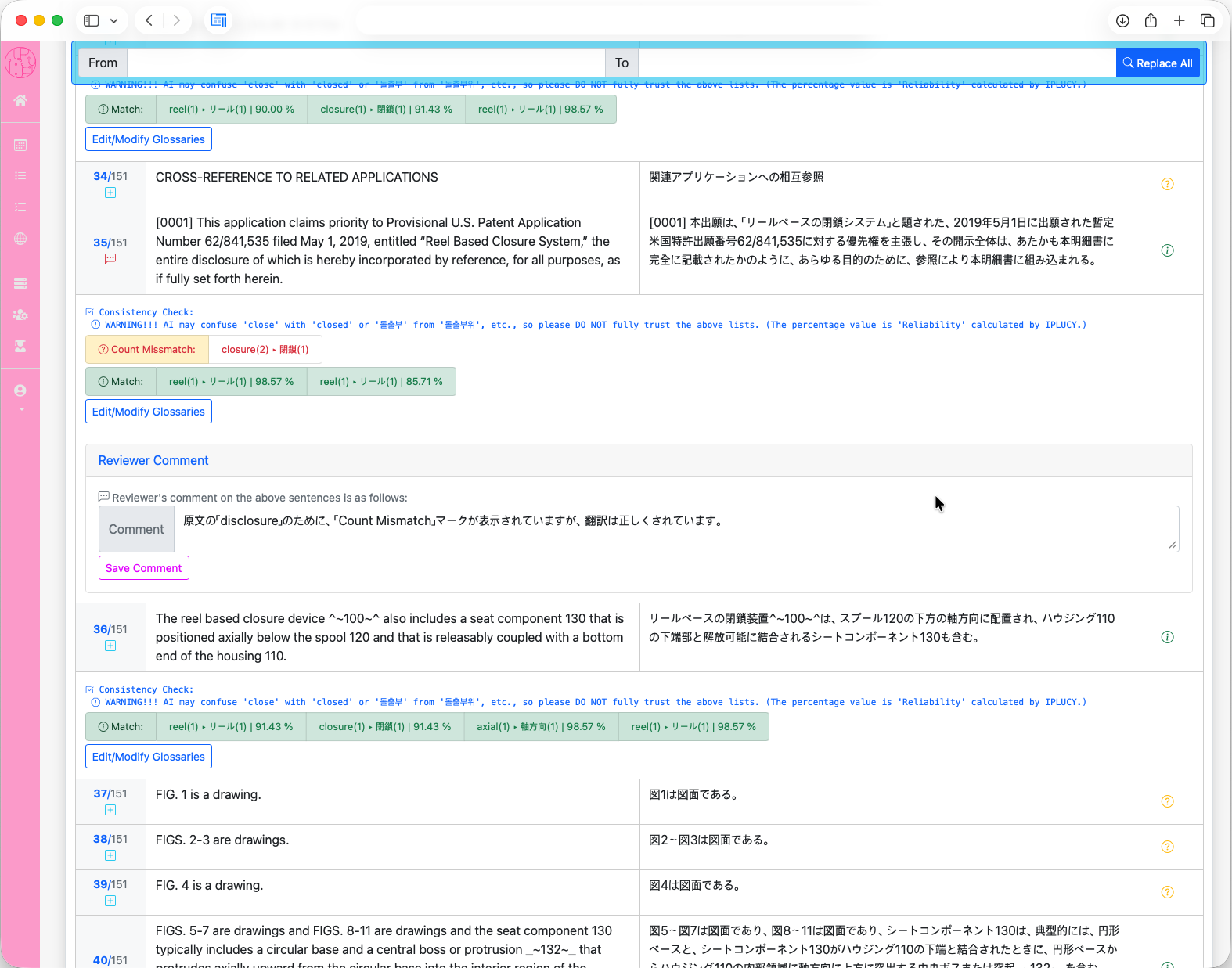The image size is (1232, 968).
Task: Go forward with browser forward arrow
Action: 177,20
